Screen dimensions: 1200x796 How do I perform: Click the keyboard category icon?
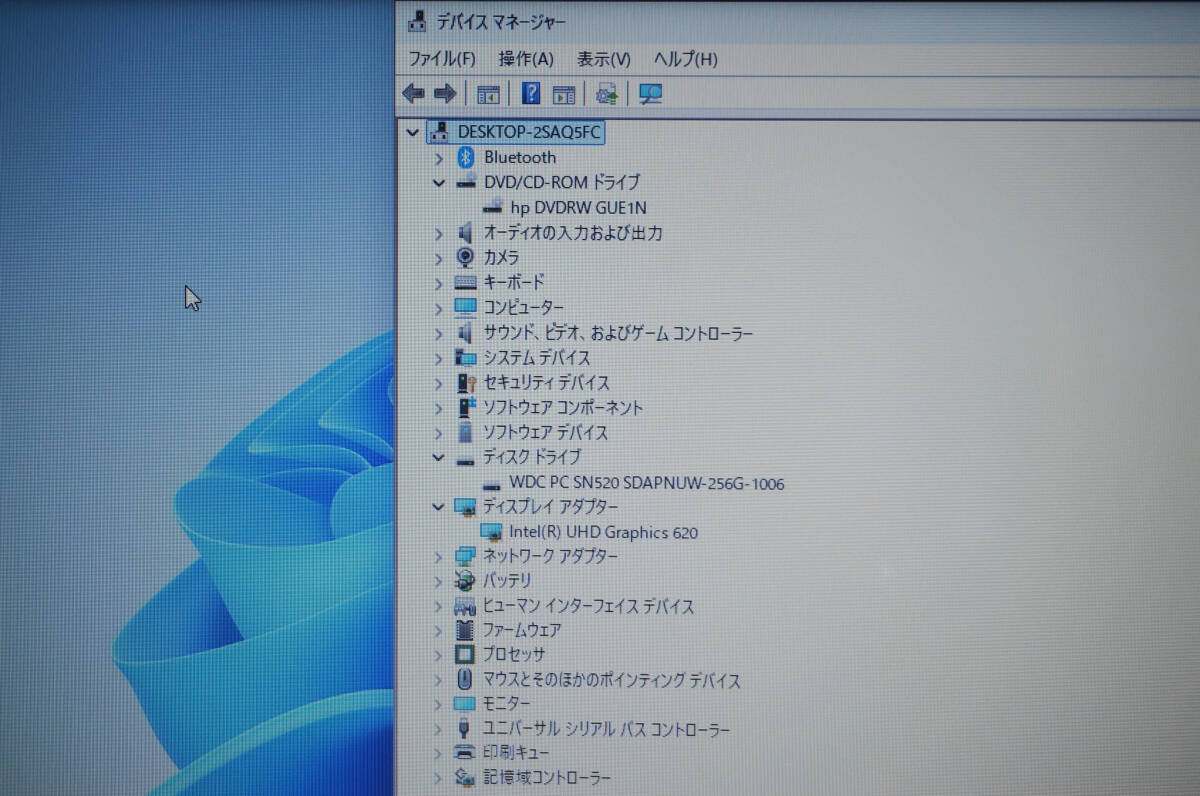click(x=465, y=283)
